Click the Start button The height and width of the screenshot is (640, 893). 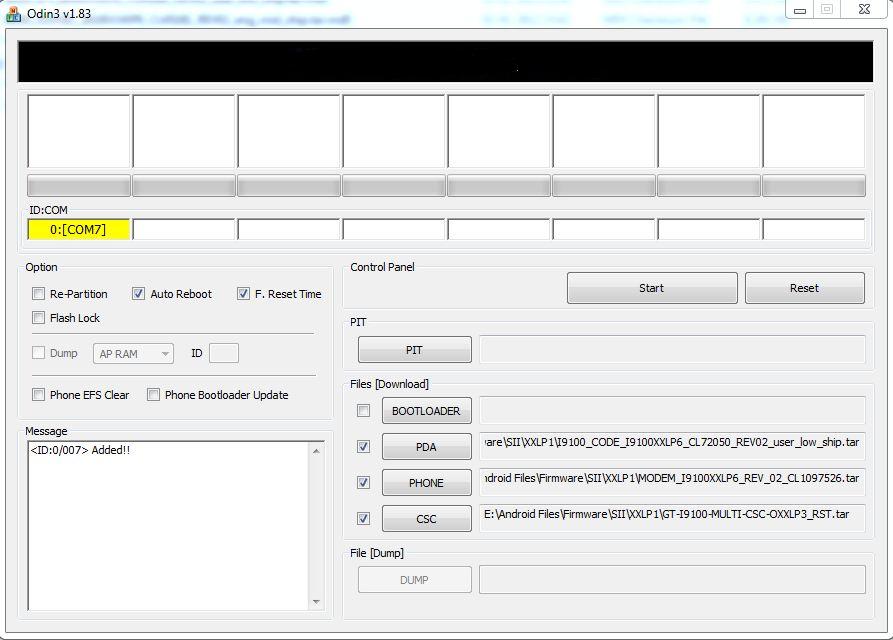pyautogui.click(x=652, y=288)
